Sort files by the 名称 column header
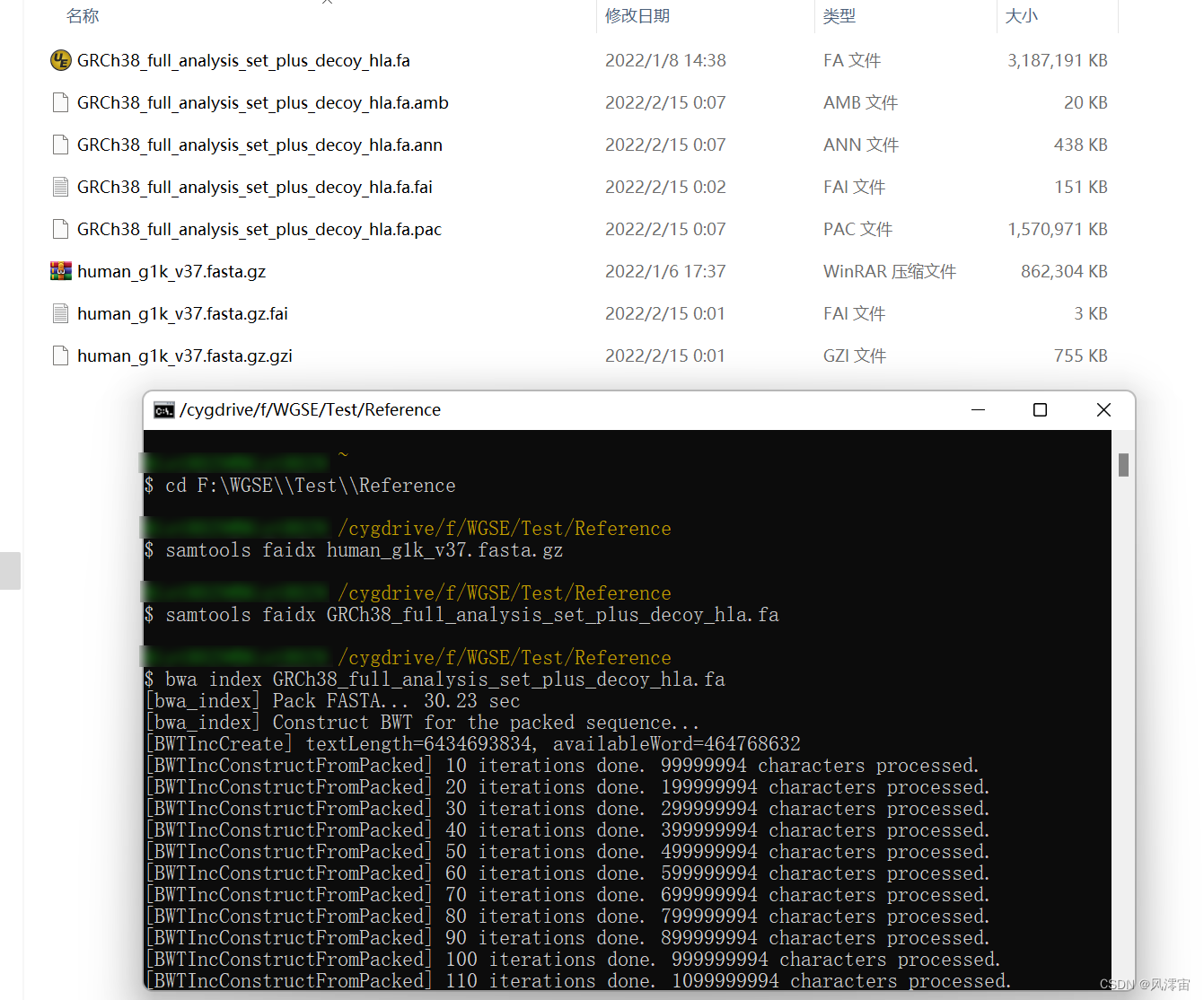Image resolution: width=1204 pixels, height=1000 pixels. [83, 15]
